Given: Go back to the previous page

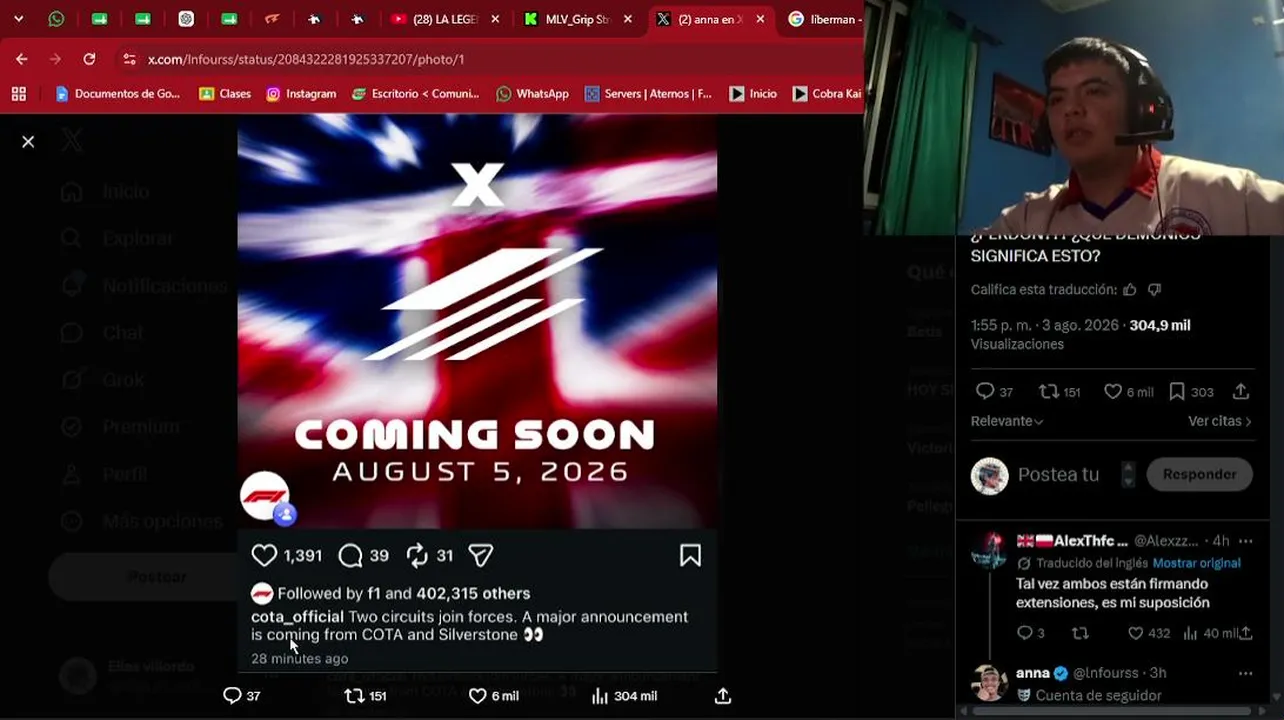Looking at the screenshot, I should (x=22, y=59).
